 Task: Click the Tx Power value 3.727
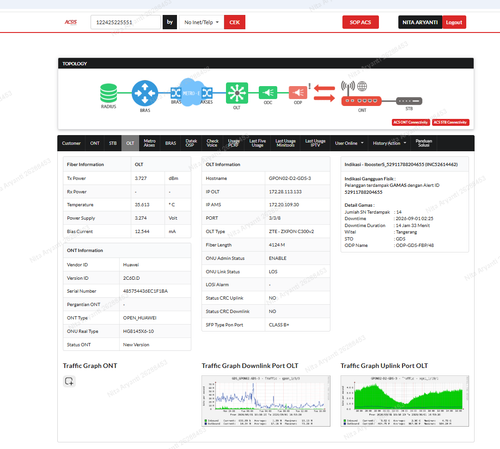tap(141, 178)
